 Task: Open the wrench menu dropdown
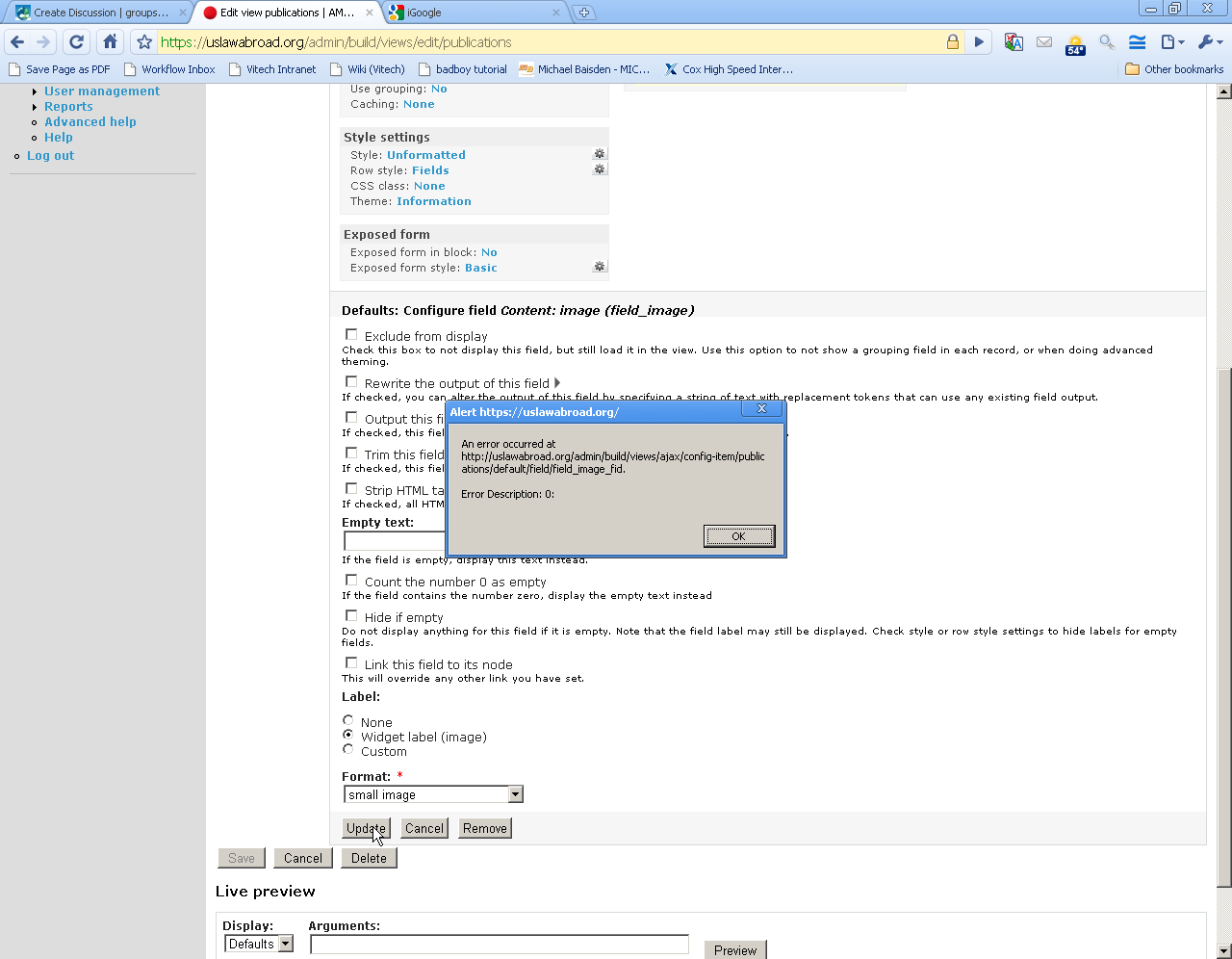point(1209,42)
